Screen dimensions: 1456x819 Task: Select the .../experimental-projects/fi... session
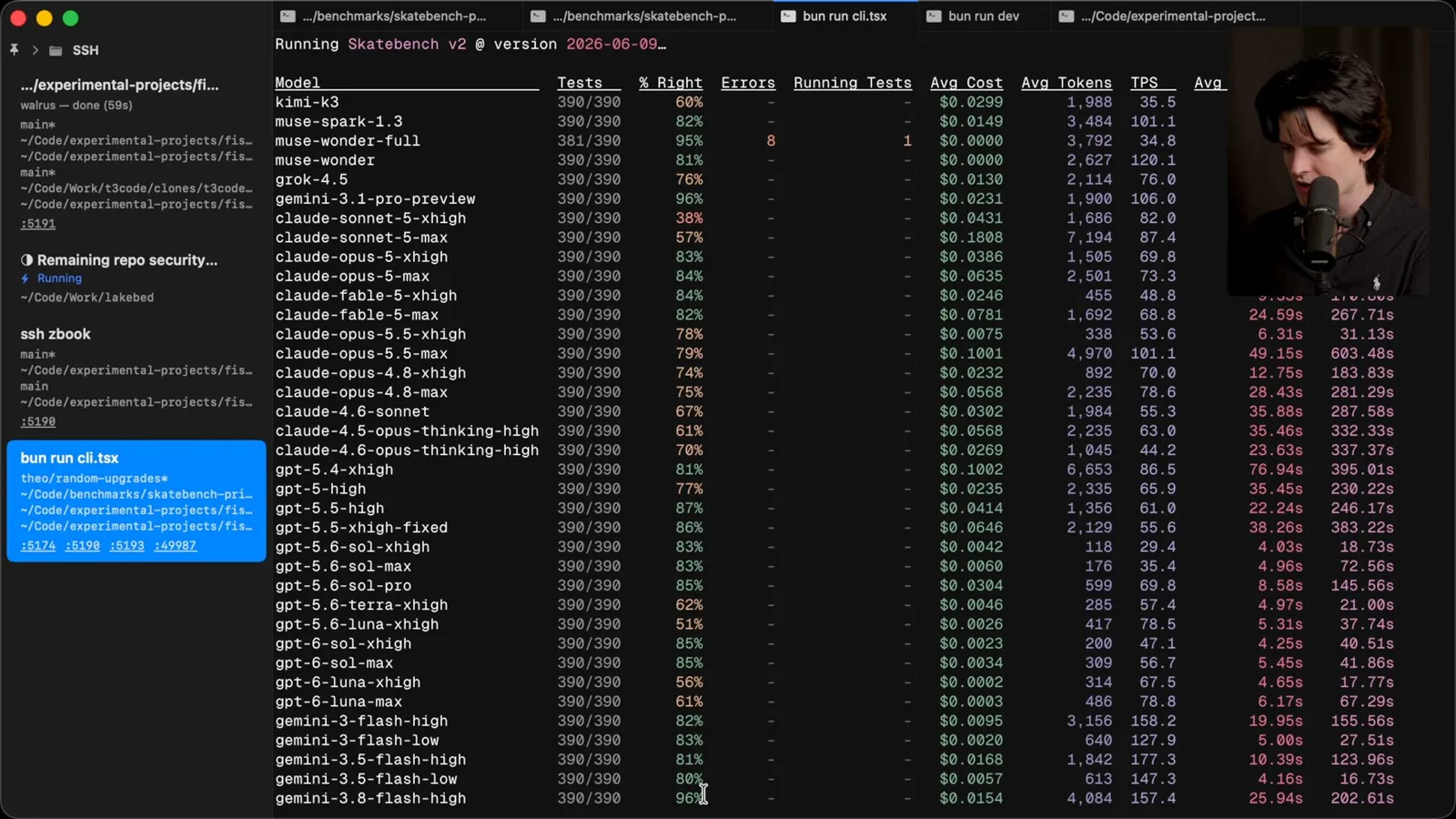pos(136,153)
